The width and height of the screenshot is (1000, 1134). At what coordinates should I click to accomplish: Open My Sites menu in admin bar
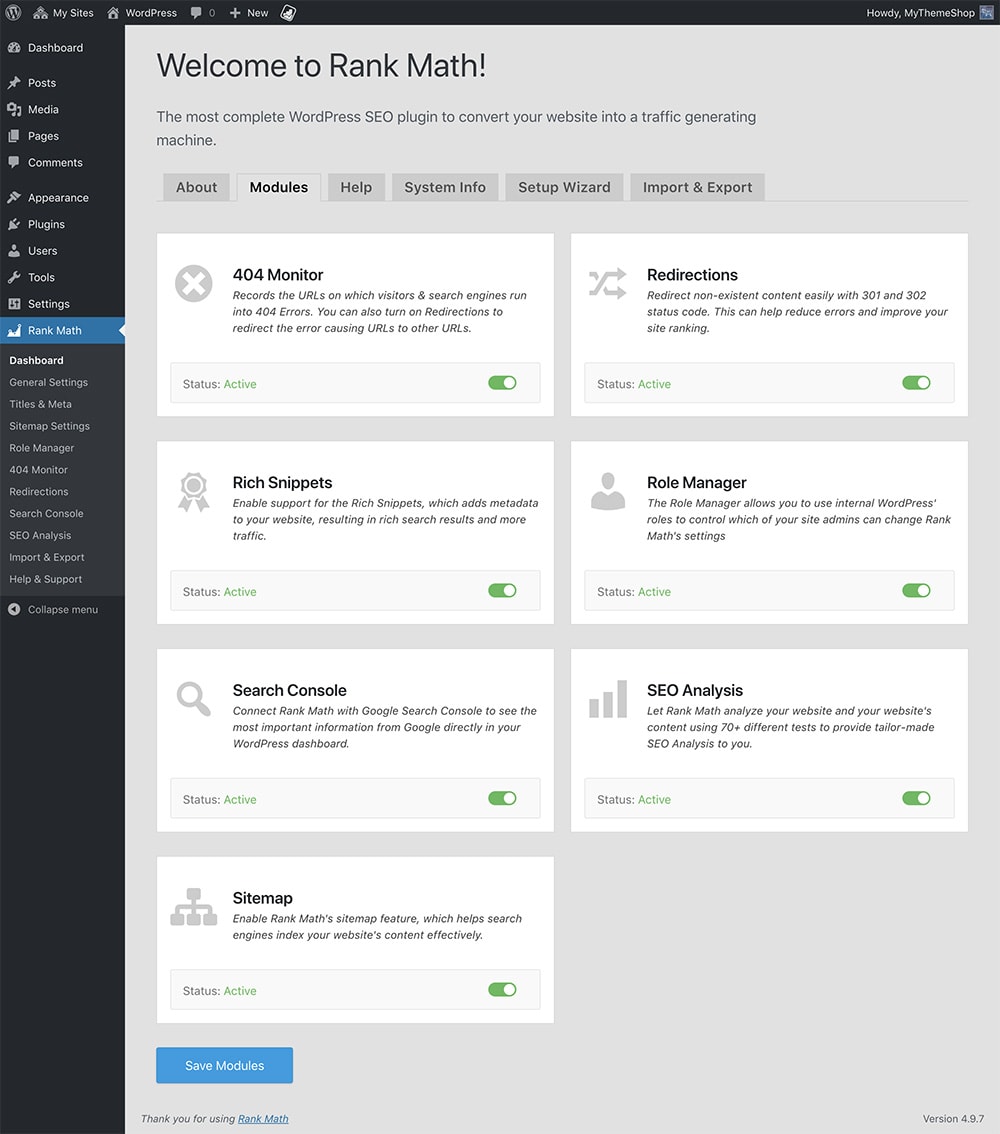64,12
